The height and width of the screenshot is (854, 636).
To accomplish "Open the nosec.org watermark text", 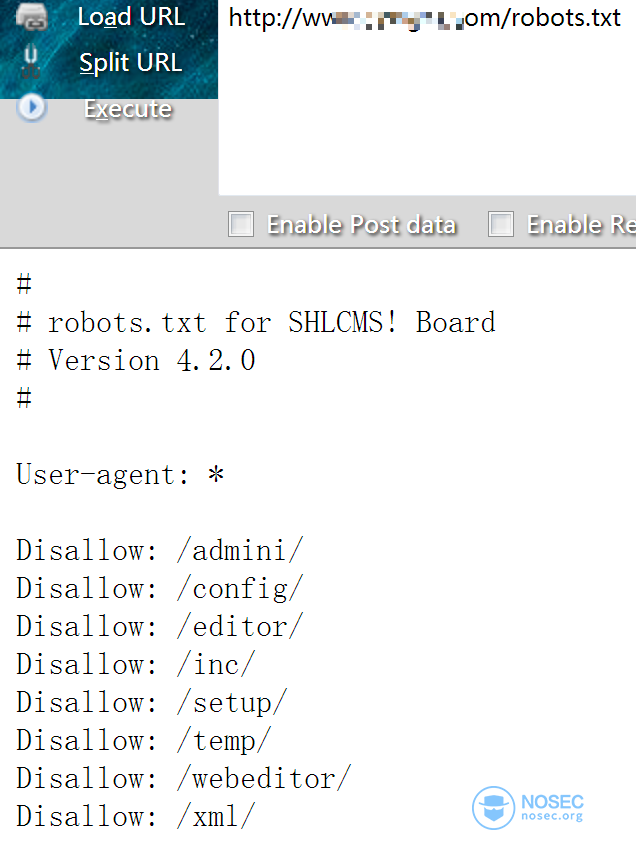I will tap(552, 816).
